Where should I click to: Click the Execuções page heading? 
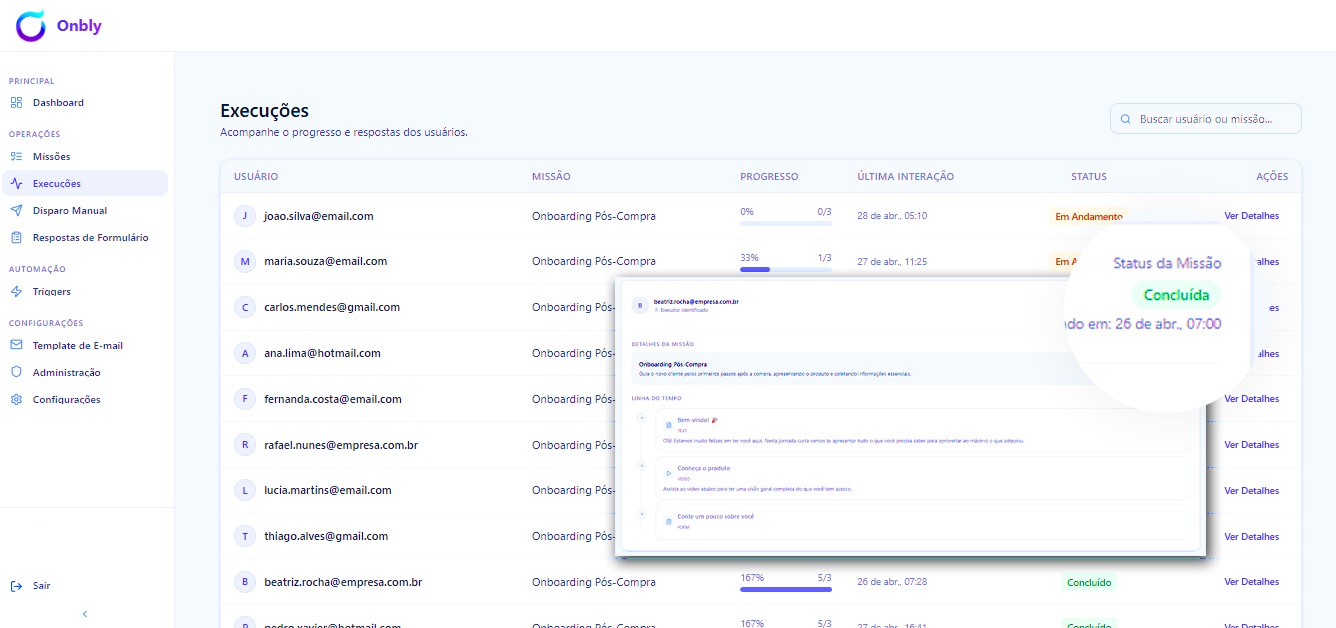click(x=264, y=111)
